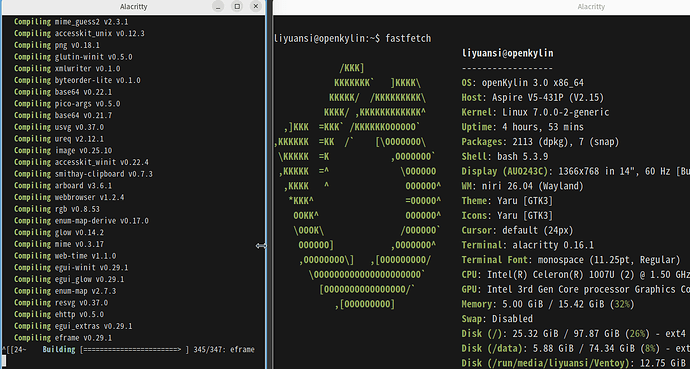This screenshot has width=690, height=369.
Task: Click the left Alacritty window title
Action: [133, 7]
